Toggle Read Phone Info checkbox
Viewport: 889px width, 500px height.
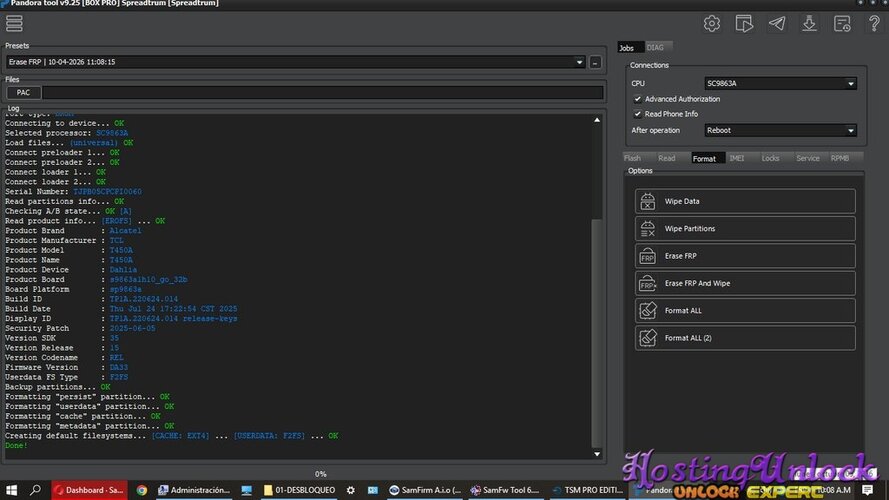click(638, 114)
